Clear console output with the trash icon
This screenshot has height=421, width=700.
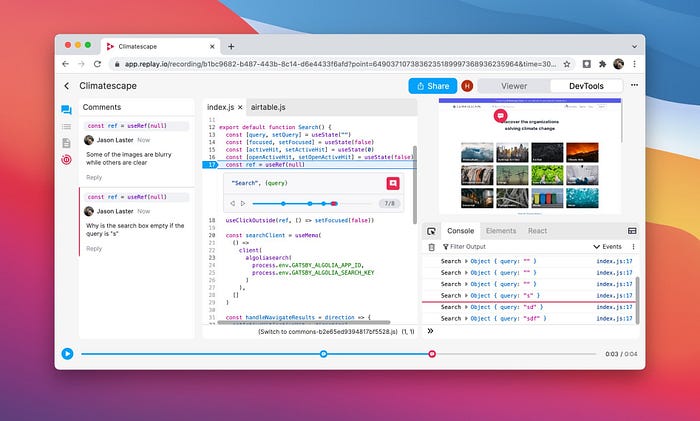tap(432, 246)
